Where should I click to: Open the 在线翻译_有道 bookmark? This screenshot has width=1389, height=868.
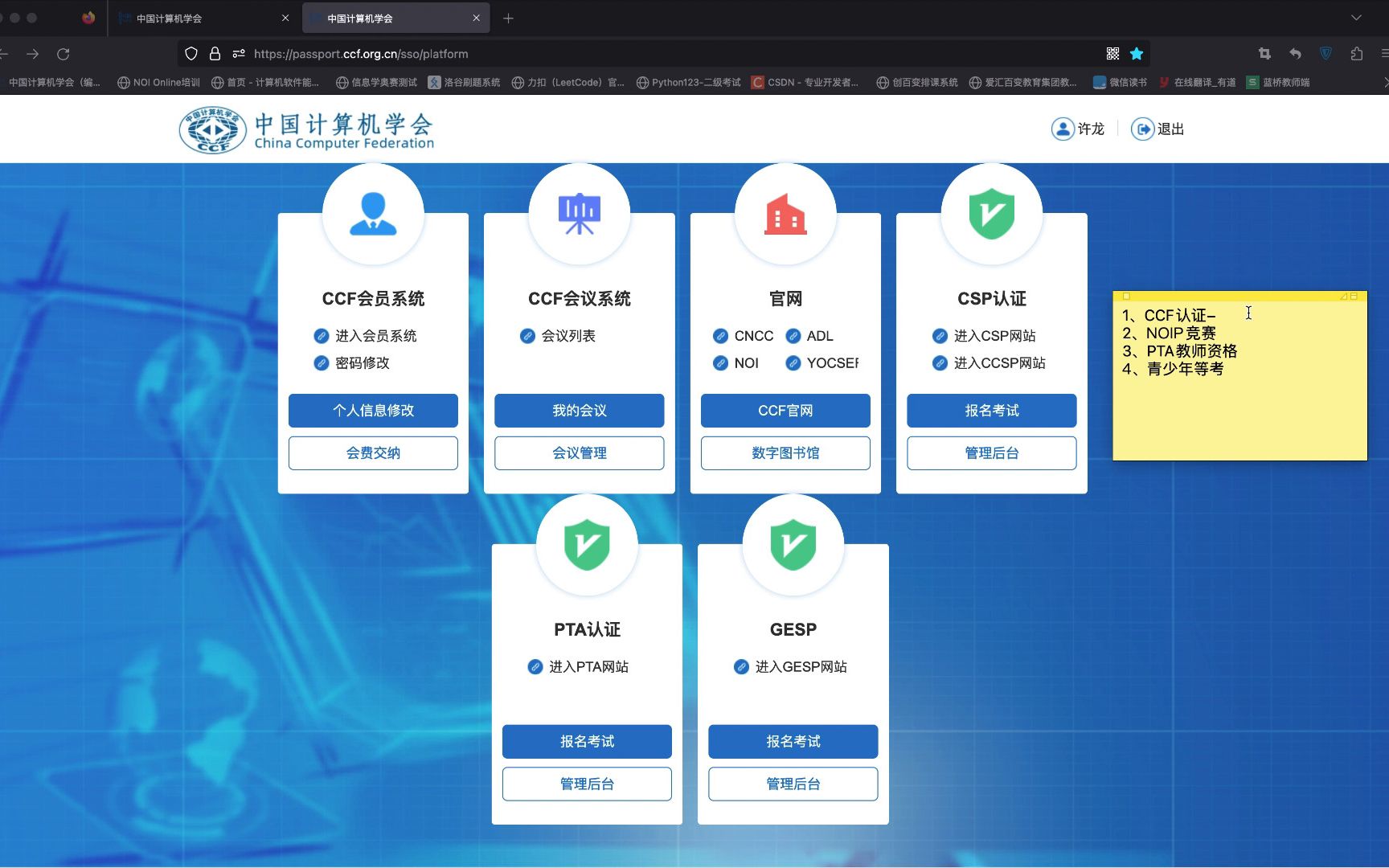[1197, 82]
